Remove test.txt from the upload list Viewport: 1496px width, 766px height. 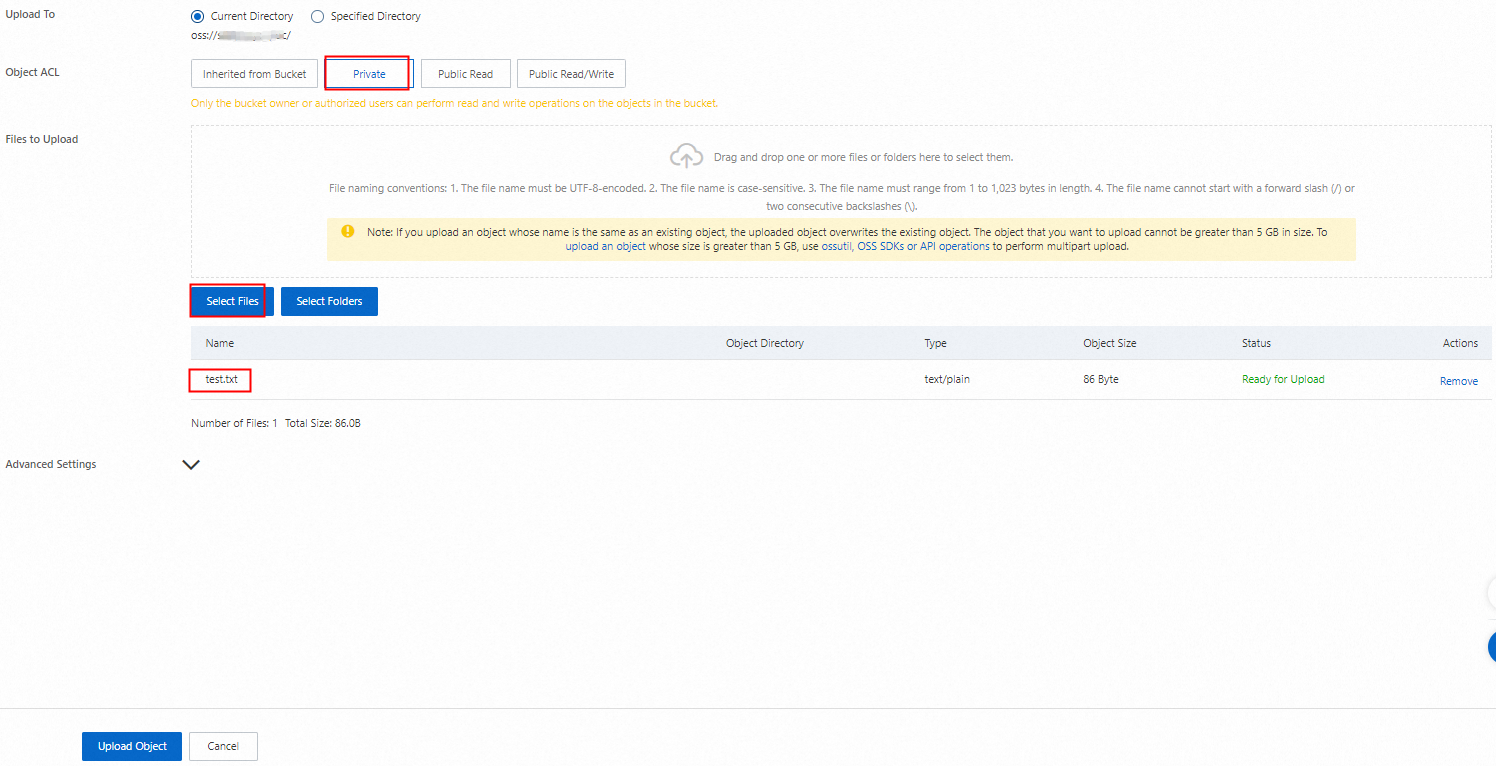[x=1459, y=381]
